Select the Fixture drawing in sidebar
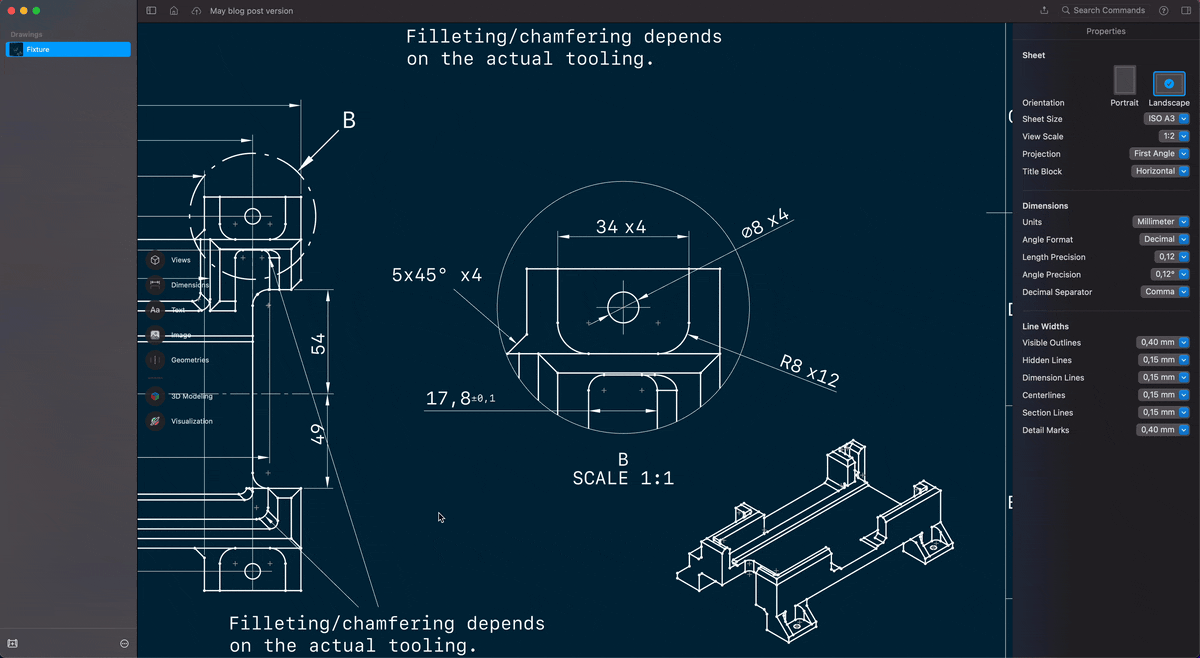1200x658 pixels. click(68, 49)
